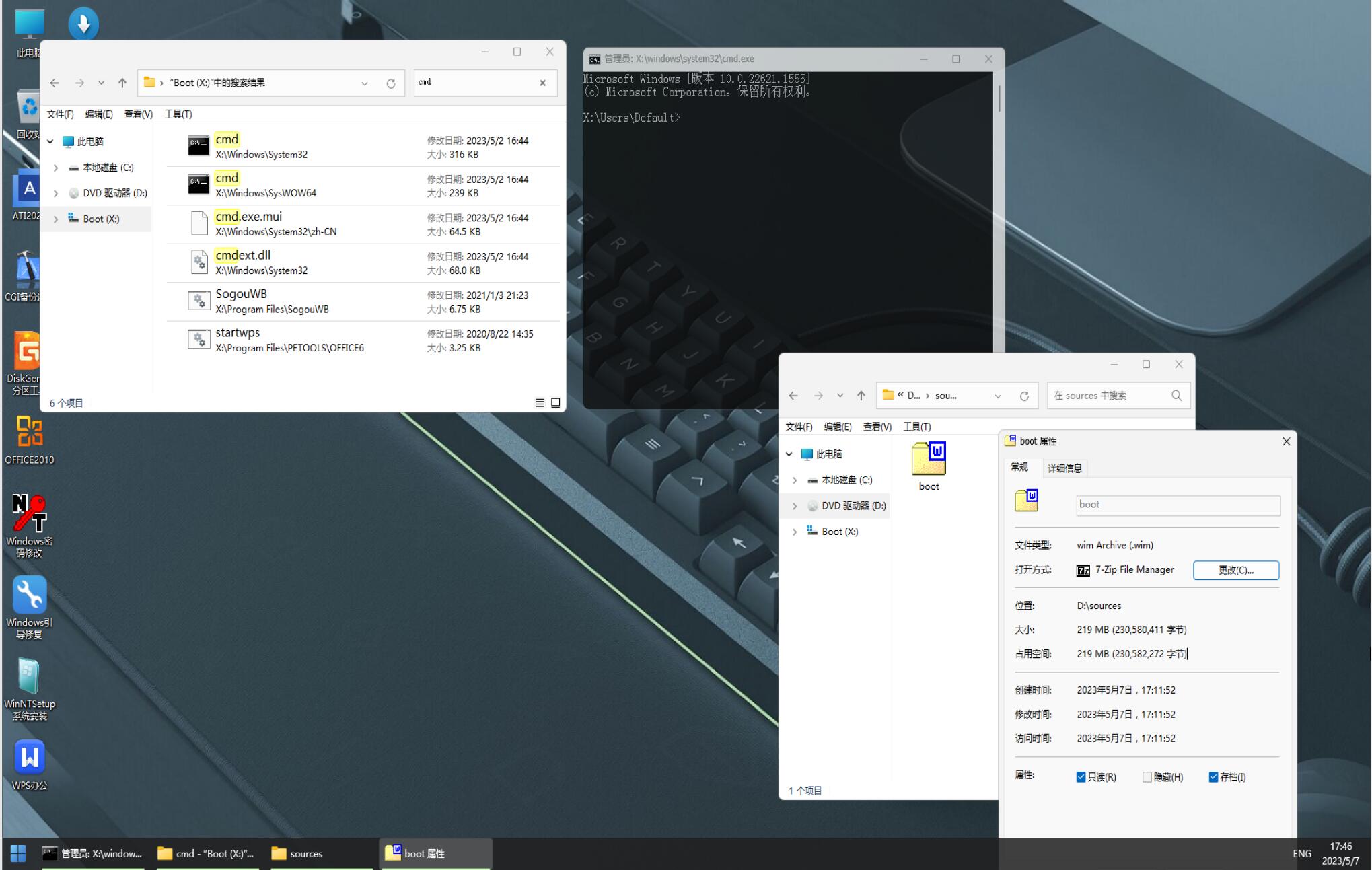Image resolution: width=1372 pixels, height=870 pixels.
Task: Click the Windows Start button
Action: coord(18,853)
